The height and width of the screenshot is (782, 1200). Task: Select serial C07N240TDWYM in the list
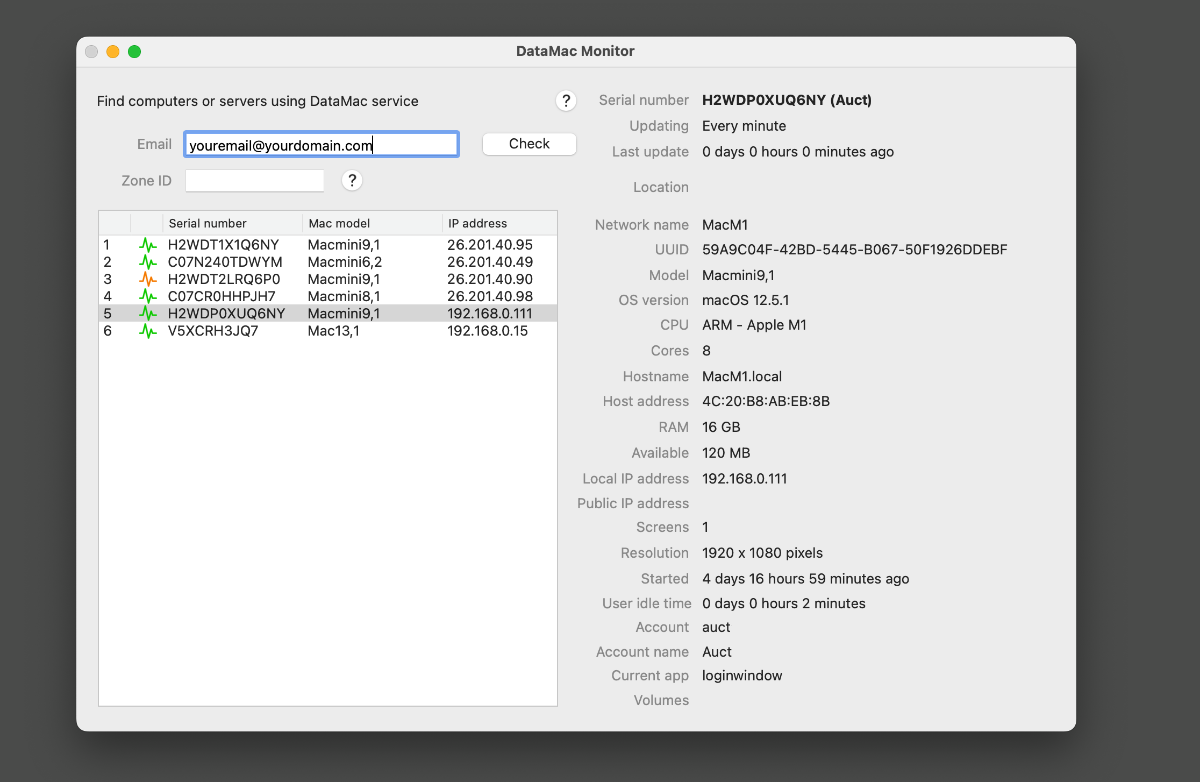[225, 262]
